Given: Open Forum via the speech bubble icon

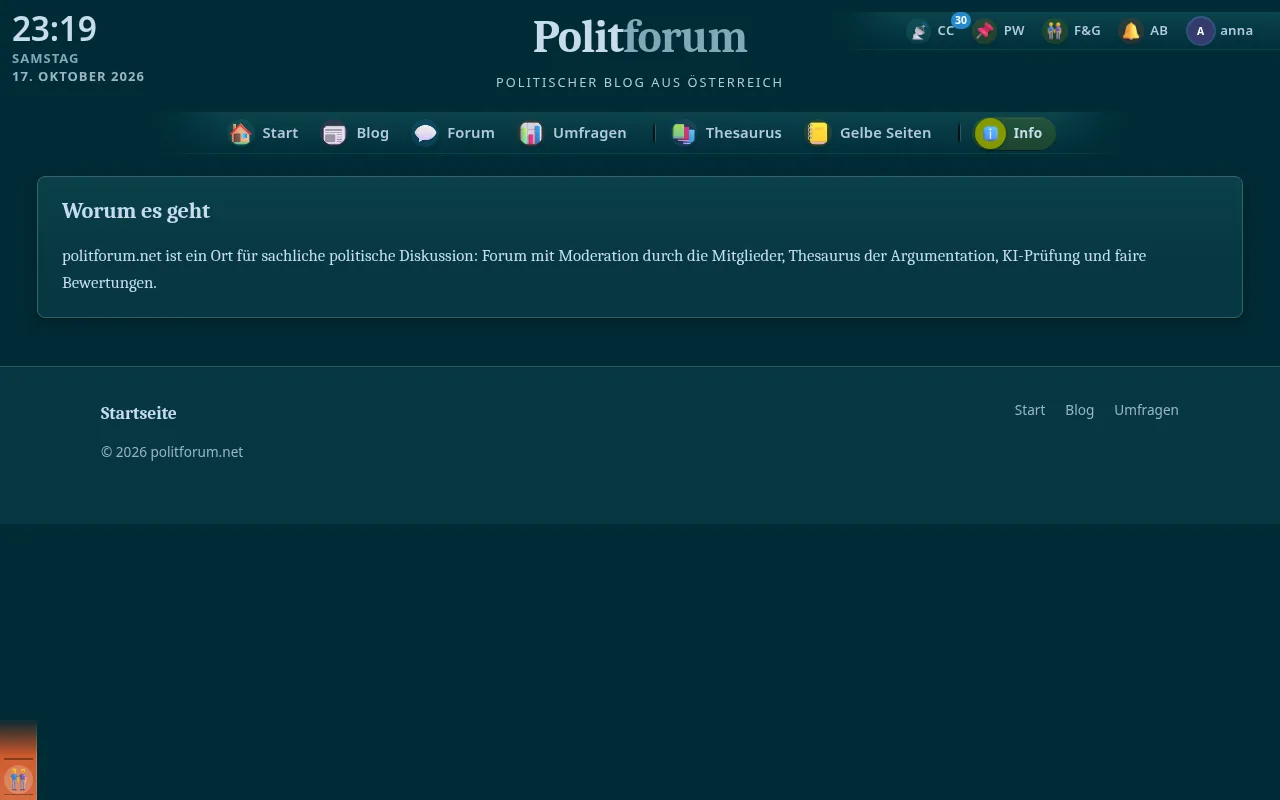Looking at the screenshot, I should (x=426, y=133).
